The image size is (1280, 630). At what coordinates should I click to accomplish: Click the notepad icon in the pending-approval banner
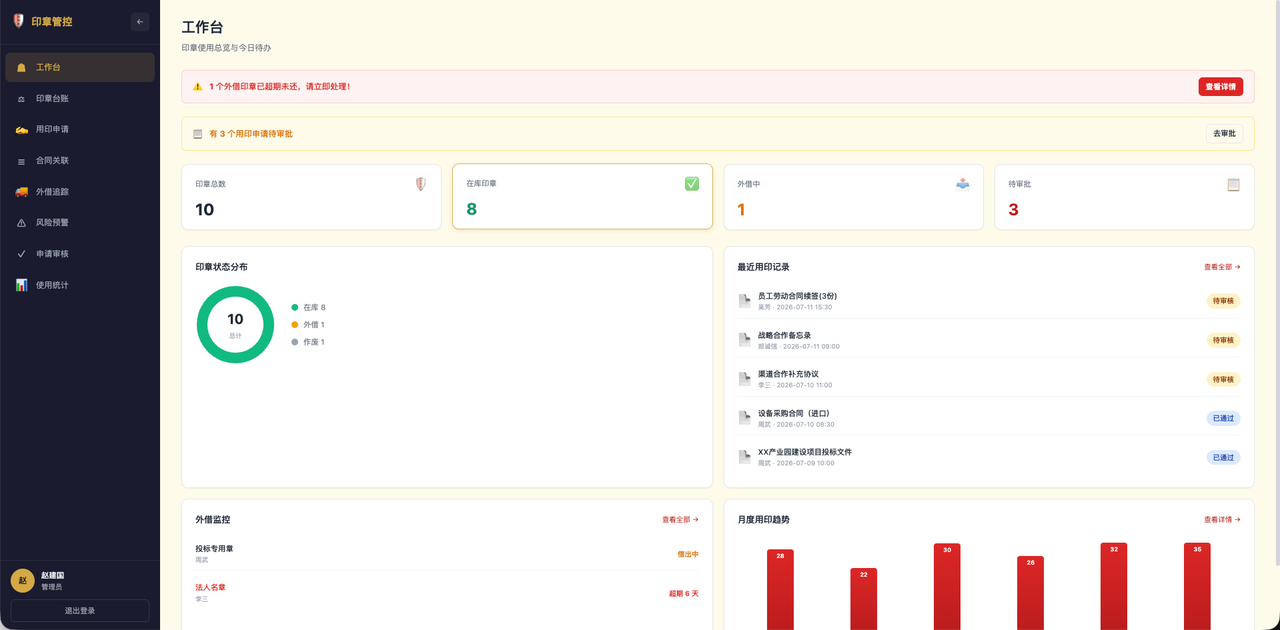click(197, 133)
